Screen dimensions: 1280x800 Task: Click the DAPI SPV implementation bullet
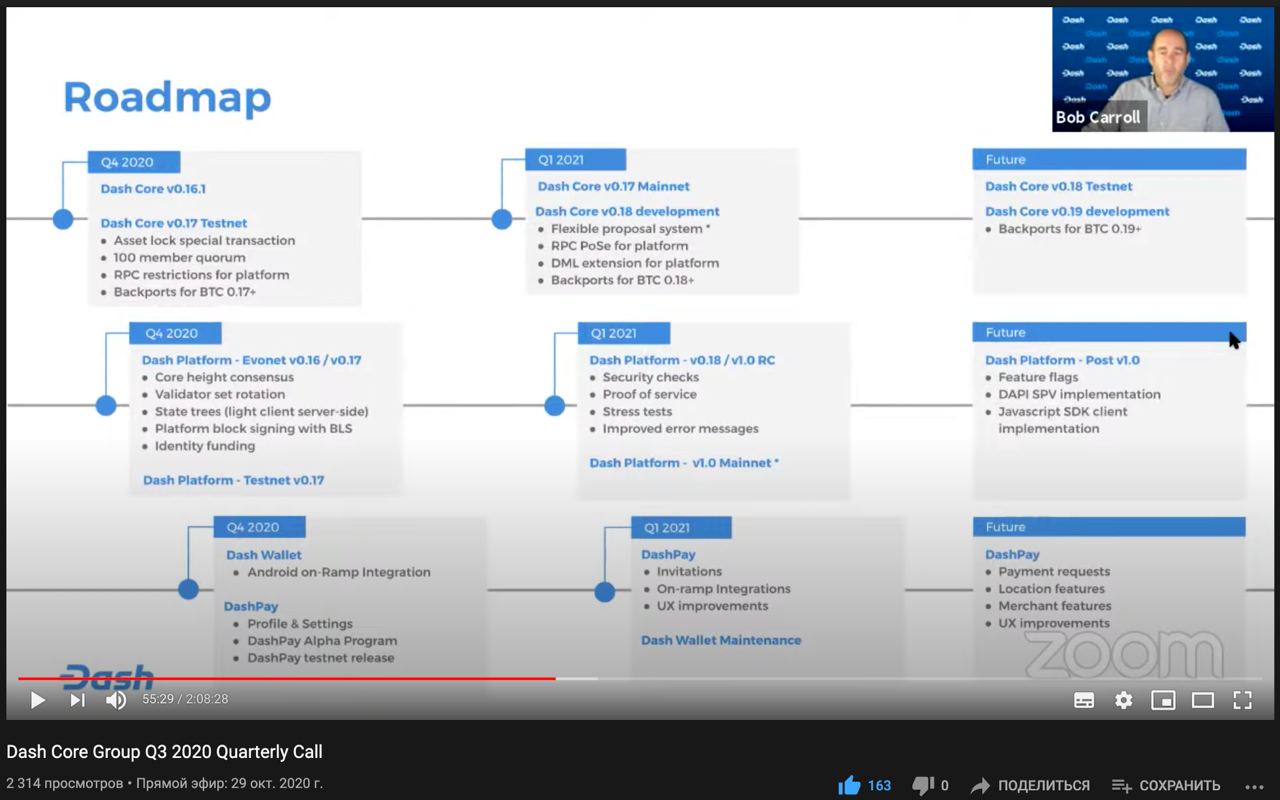click(x=1080, y=395)
